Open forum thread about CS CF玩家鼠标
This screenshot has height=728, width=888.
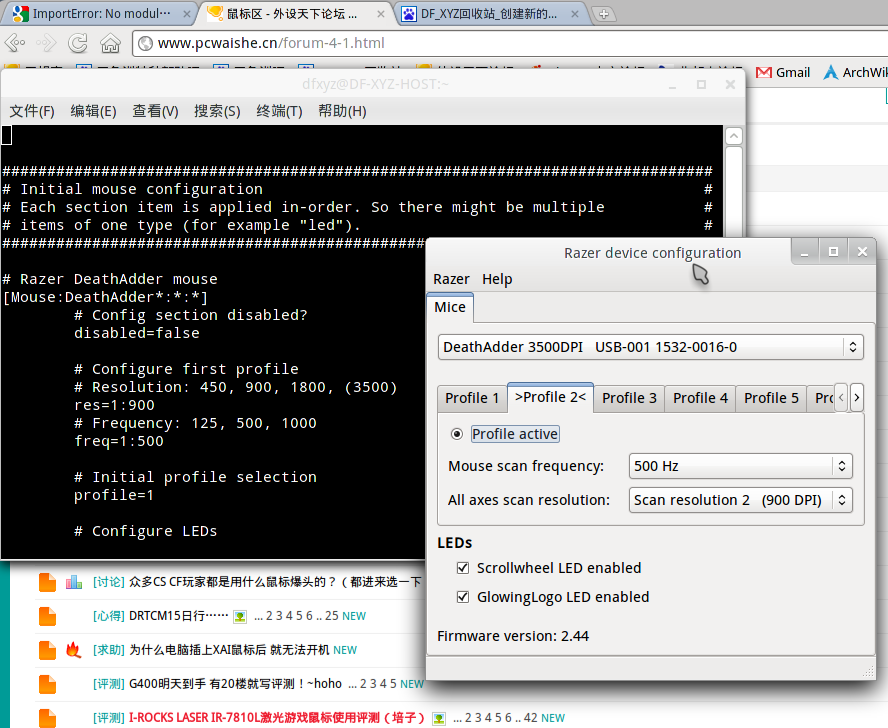275,582
